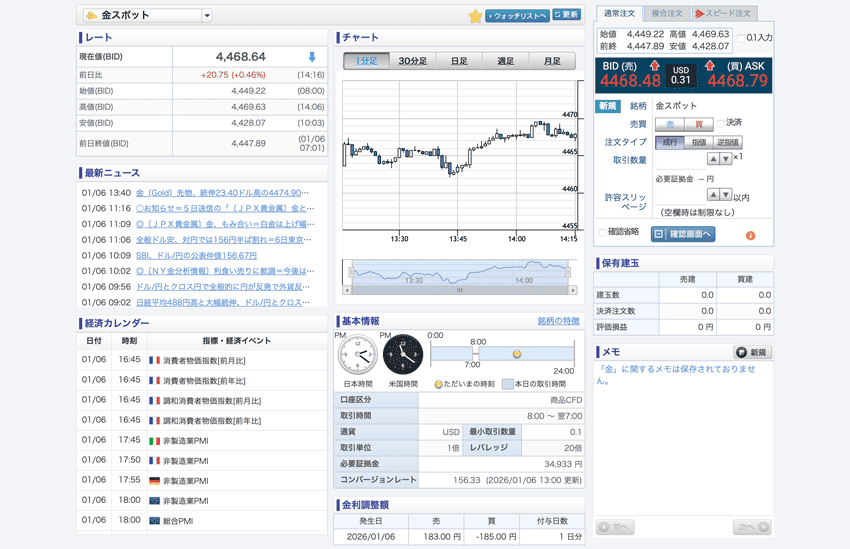
Task: Click the US time dark clock
Action: [x=402, y=355]
